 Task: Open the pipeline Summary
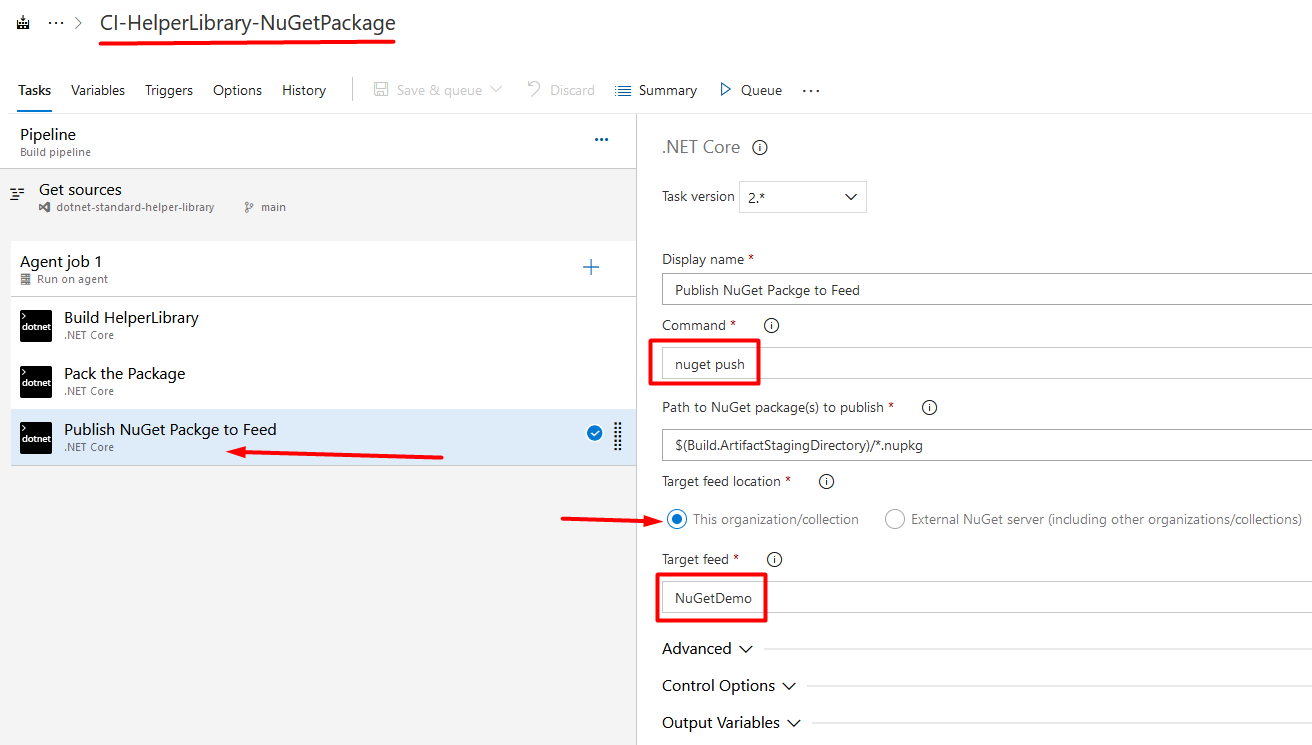click(656, 90)
